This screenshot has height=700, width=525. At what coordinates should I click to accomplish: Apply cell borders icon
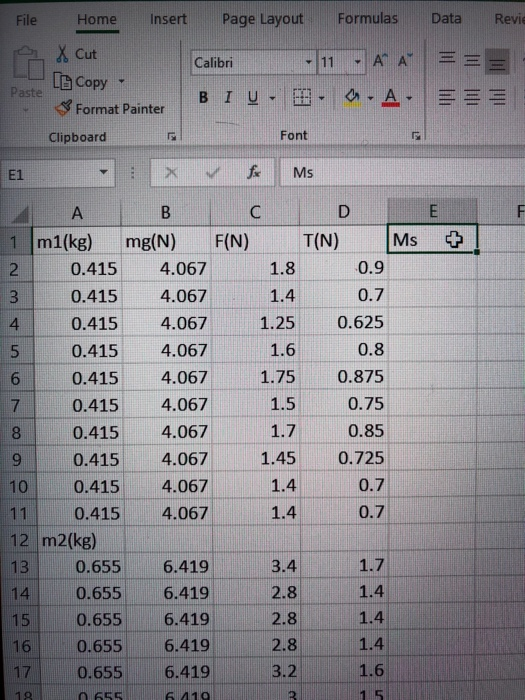(302, 97)
